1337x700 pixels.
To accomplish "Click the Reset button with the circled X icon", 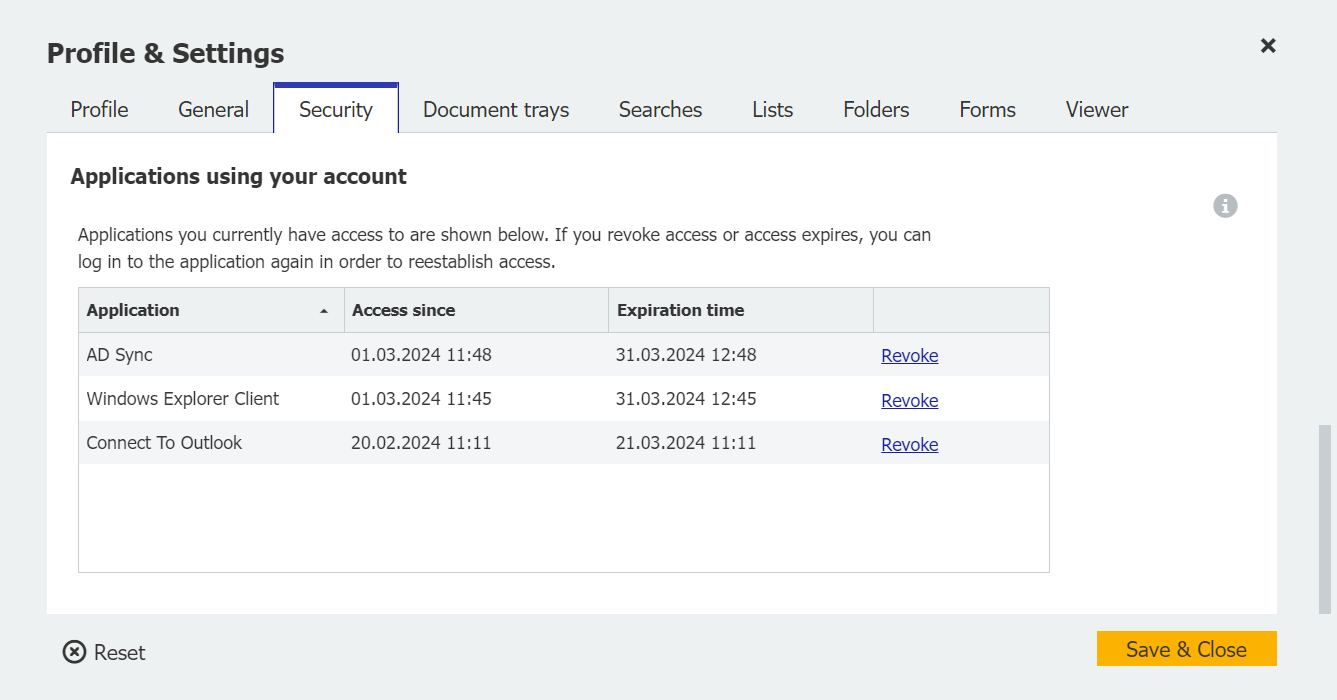I will coord(104,652).
